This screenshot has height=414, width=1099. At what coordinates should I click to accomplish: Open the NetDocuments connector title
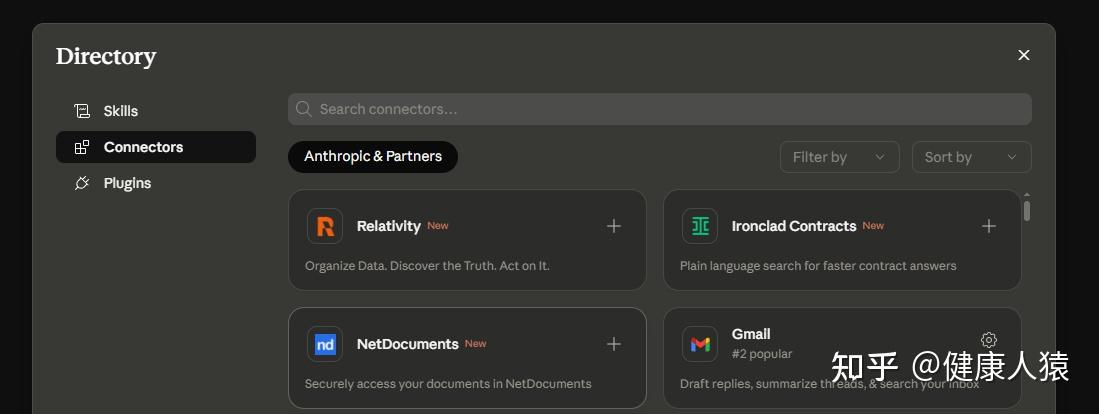(407, 344)
